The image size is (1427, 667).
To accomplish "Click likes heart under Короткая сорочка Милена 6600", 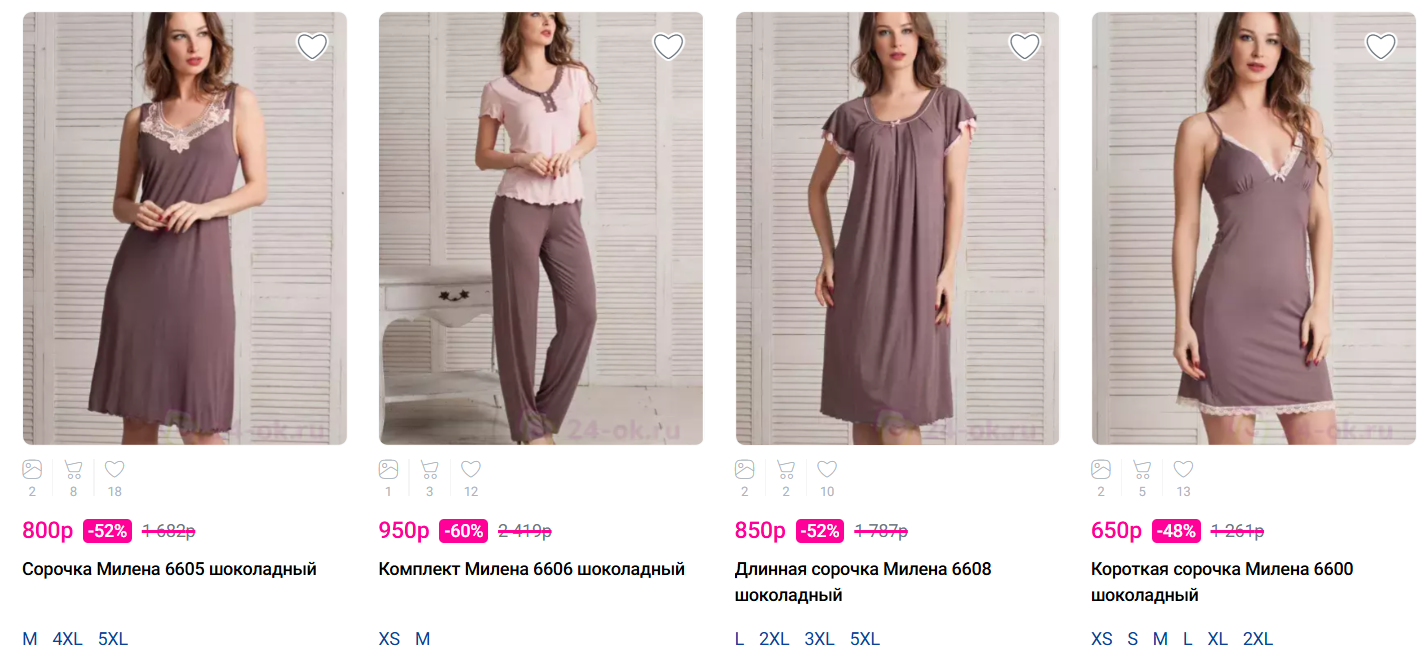I will pyautogui.click(x=1183, y=469).
